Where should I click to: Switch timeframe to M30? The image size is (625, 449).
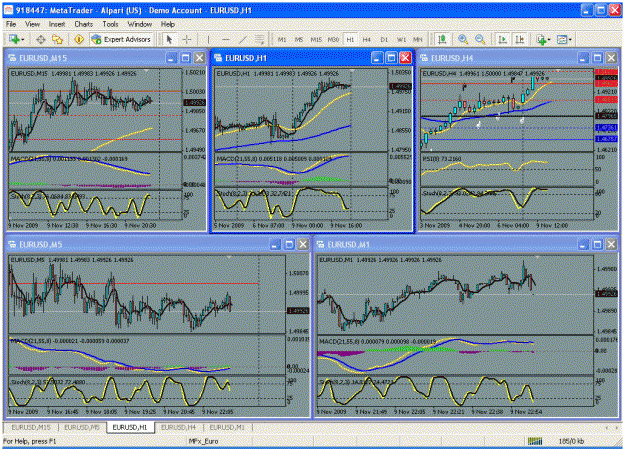(333, 39)
